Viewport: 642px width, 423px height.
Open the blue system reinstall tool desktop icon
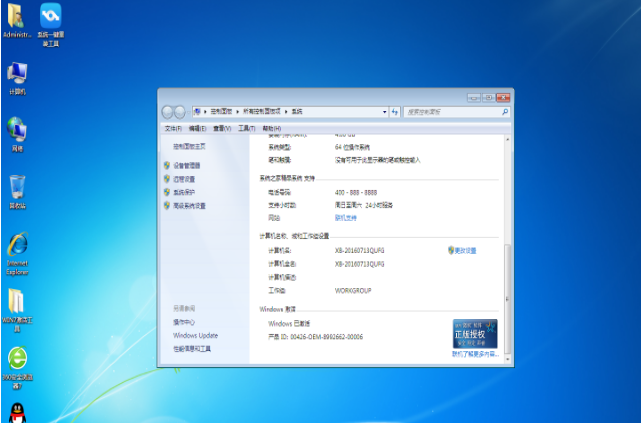click(50, 25)
